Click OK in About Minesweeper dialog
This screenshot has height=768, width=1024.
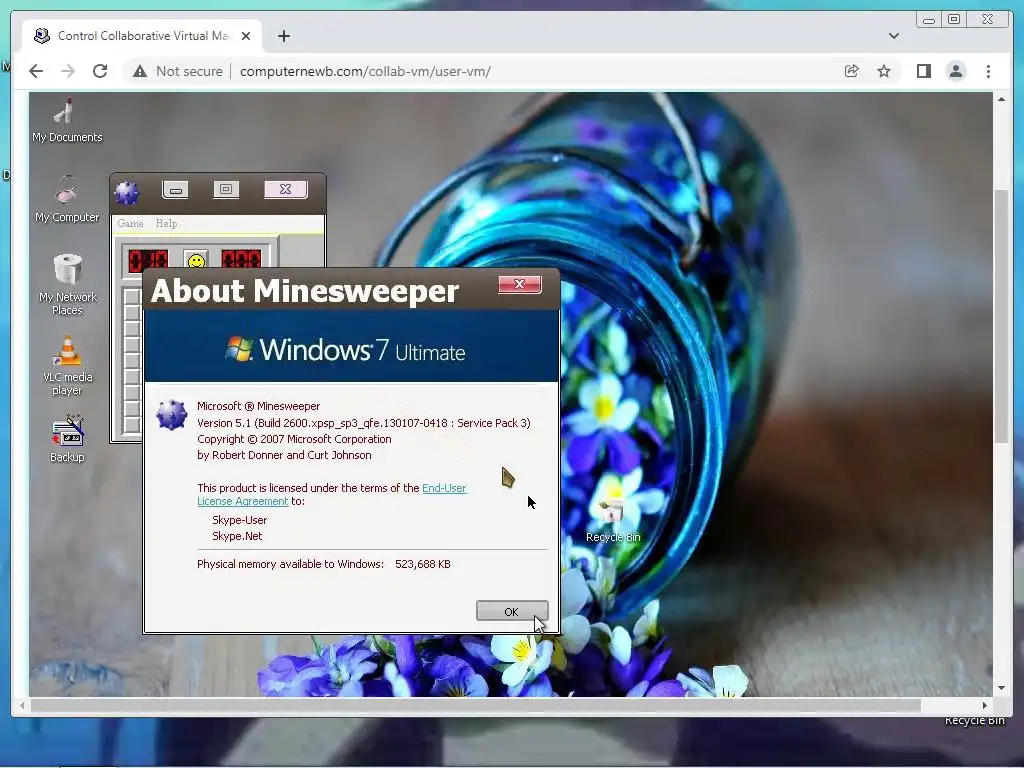pos(512,611)
